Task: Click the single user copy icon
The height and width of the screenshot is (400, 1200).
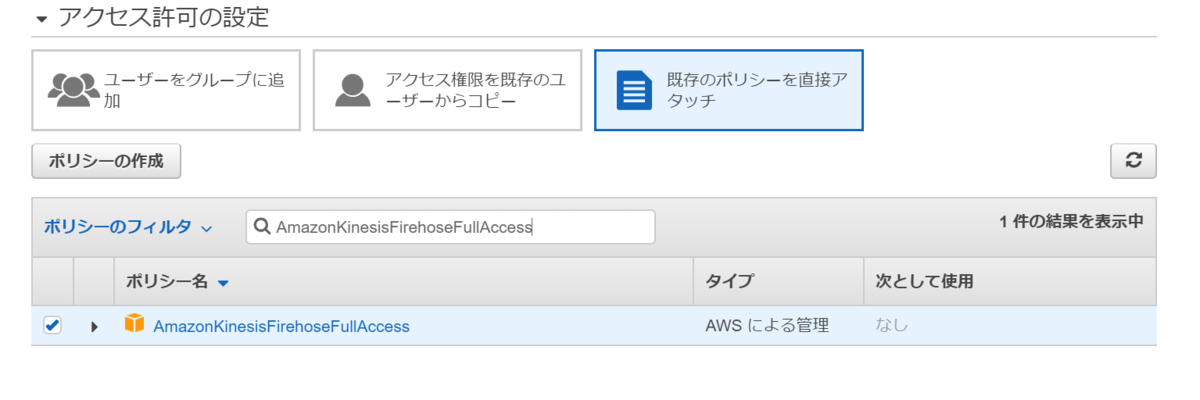Action: (354, 90)
